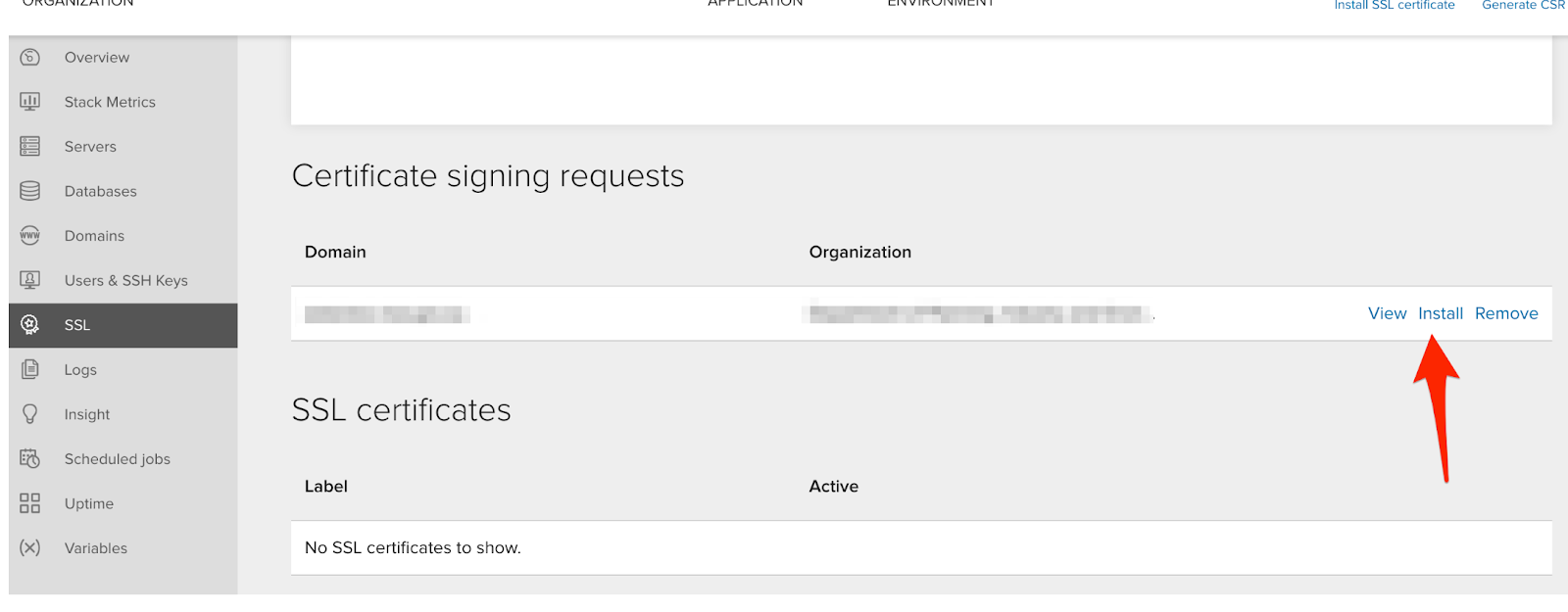Click the Scheduled jobs calendar icon
This screenshot has height=612, width=1568.
click(30, 458)
